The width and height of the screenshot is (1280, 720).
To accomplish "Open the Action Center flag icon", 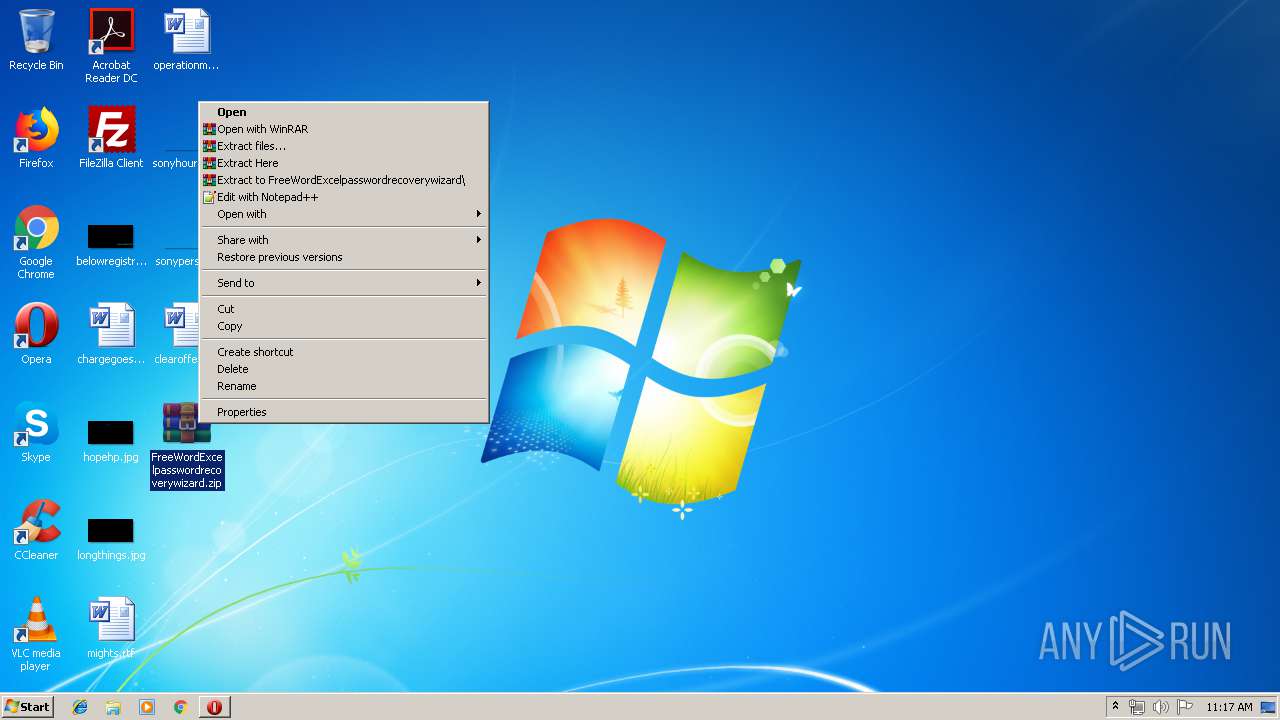I will (x=1185, y=707).
